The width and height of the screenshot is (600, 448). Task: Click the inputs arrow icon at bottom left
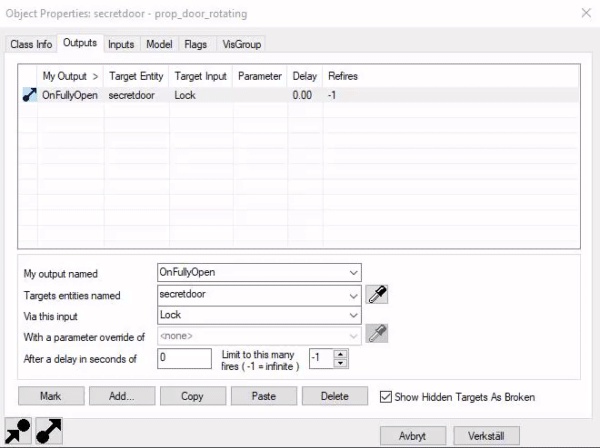18,431
